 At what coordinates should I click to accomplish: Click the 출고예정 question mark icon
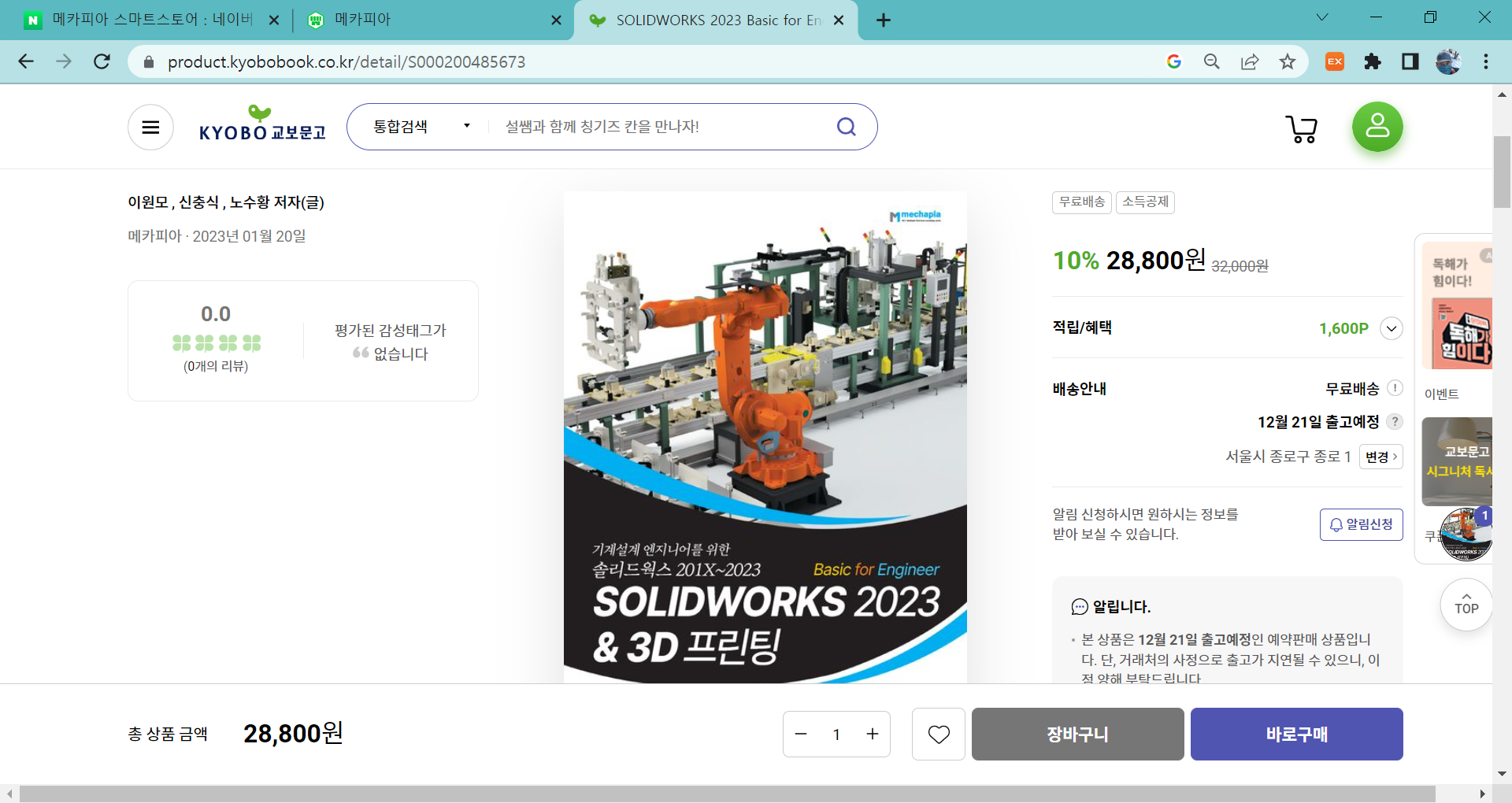(x=1395, y=421)
